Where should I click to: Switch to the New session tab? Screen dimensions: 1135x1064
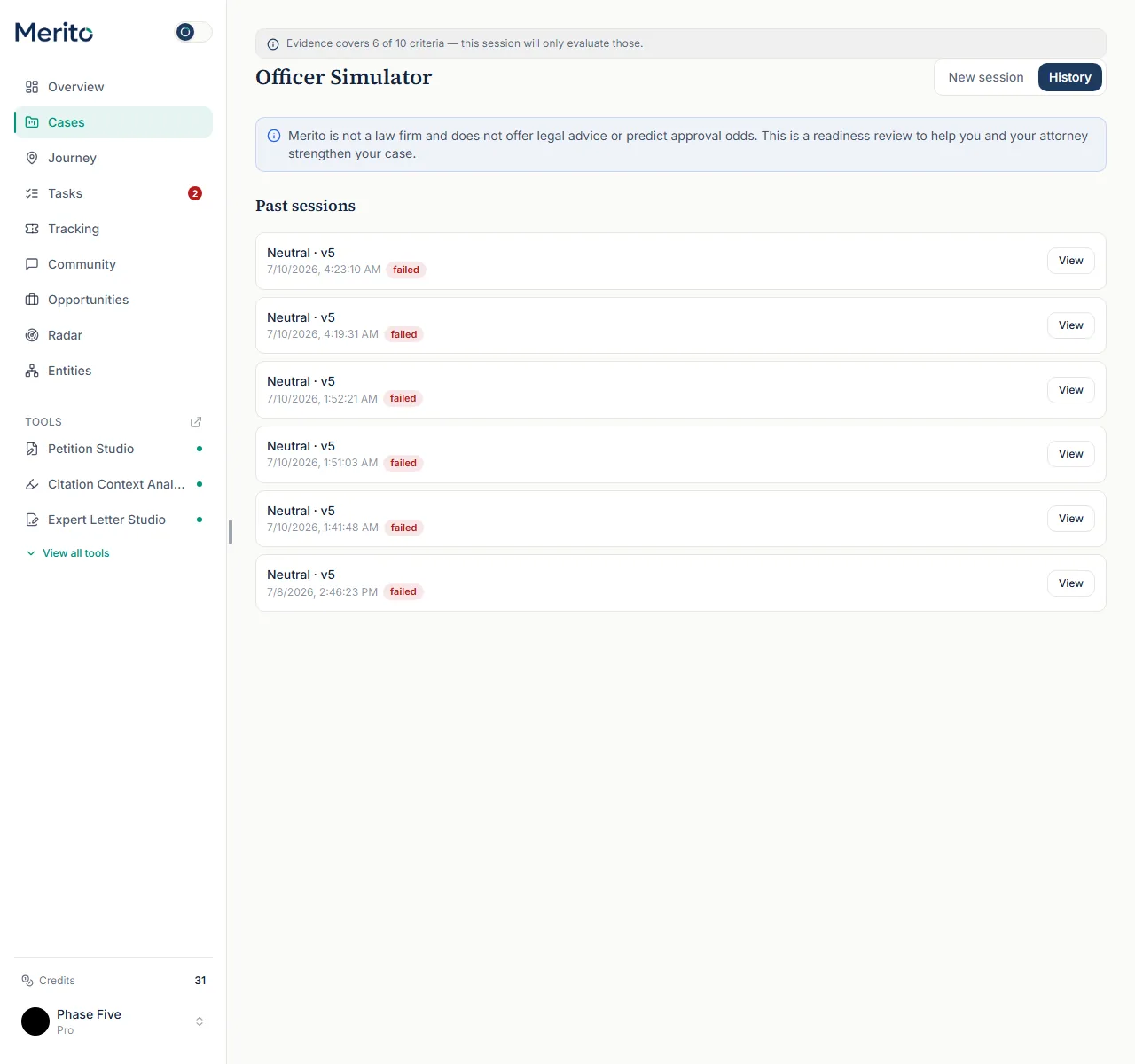click(x=986, y=77)
